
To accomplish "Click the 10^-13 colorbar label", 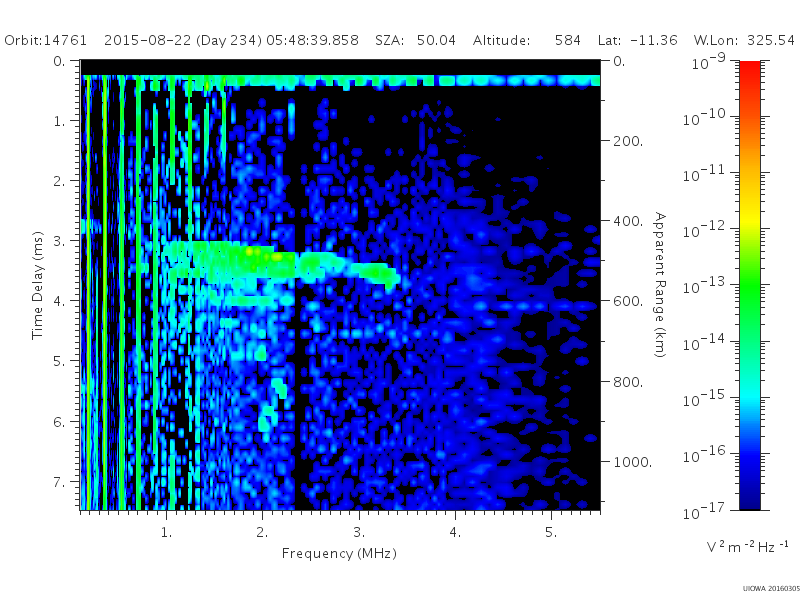I will tap(705, 286).
